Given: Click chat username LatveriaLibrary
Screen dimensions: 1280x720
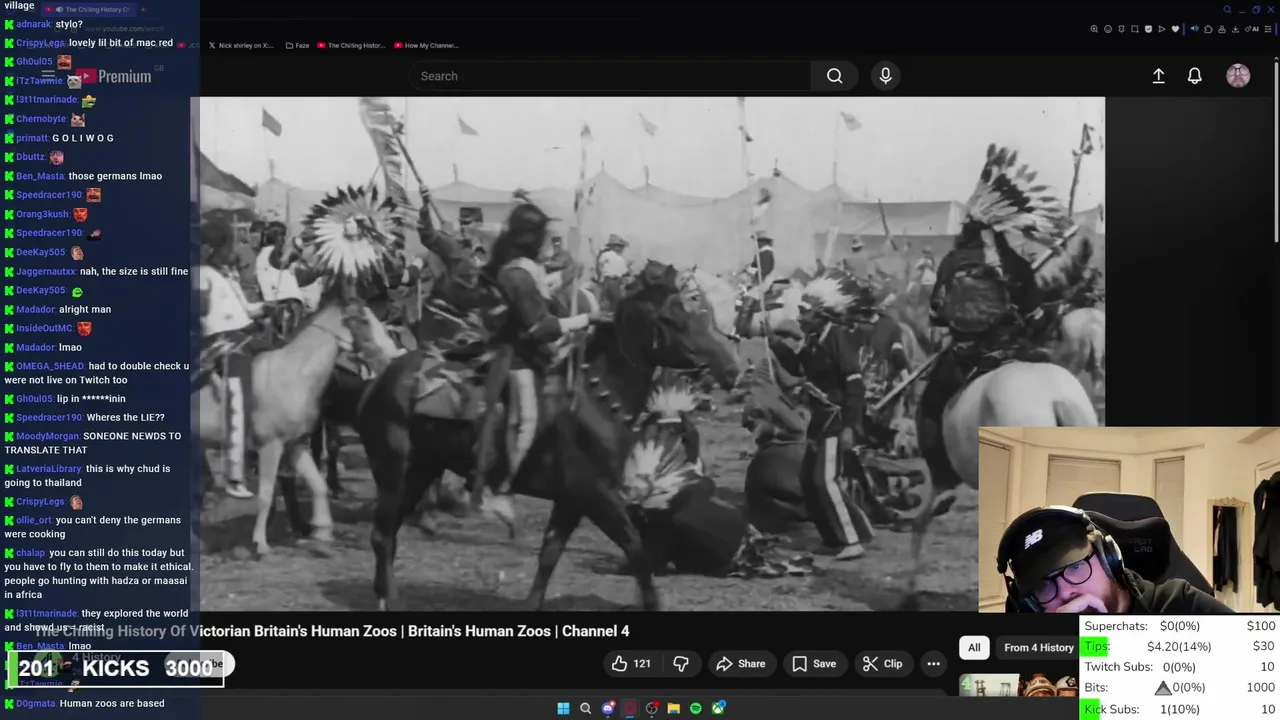Looking at the screenshot, I should pos(49,469).
